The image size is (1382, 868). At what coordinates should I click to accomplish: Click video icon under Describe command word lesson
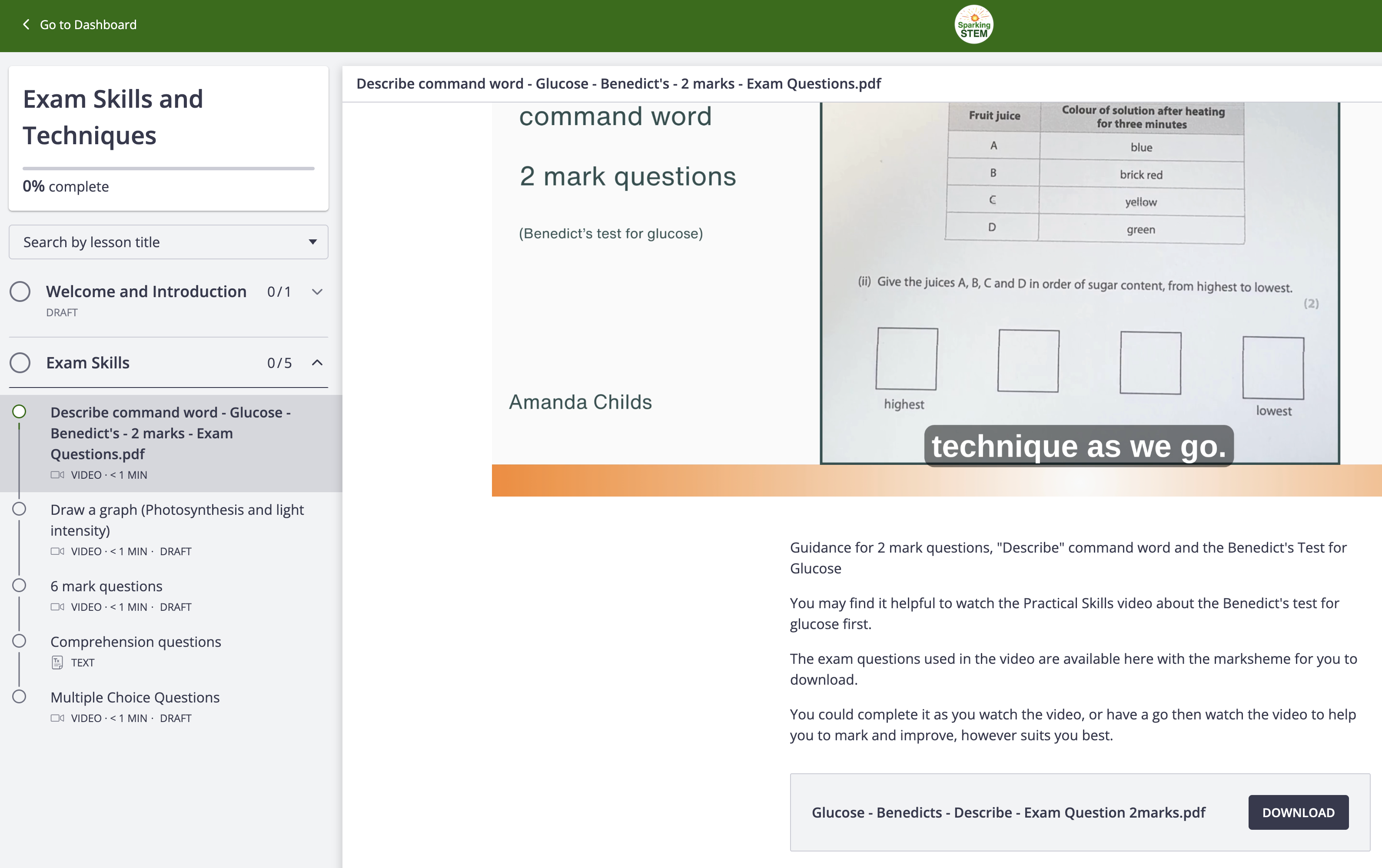point(57,475)
